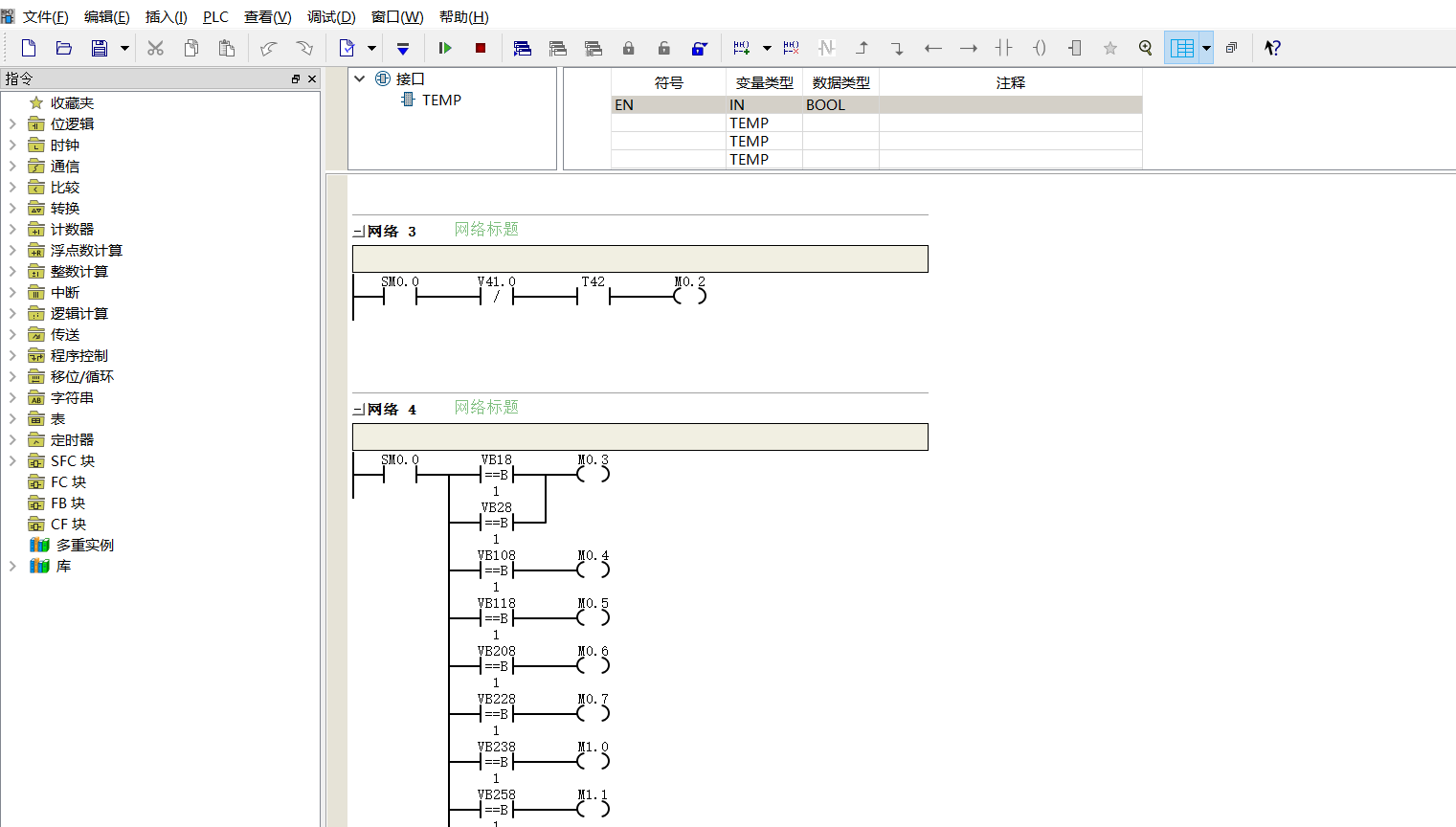Insert a box instruction

pyautogui.click(x=1075, y=48)
